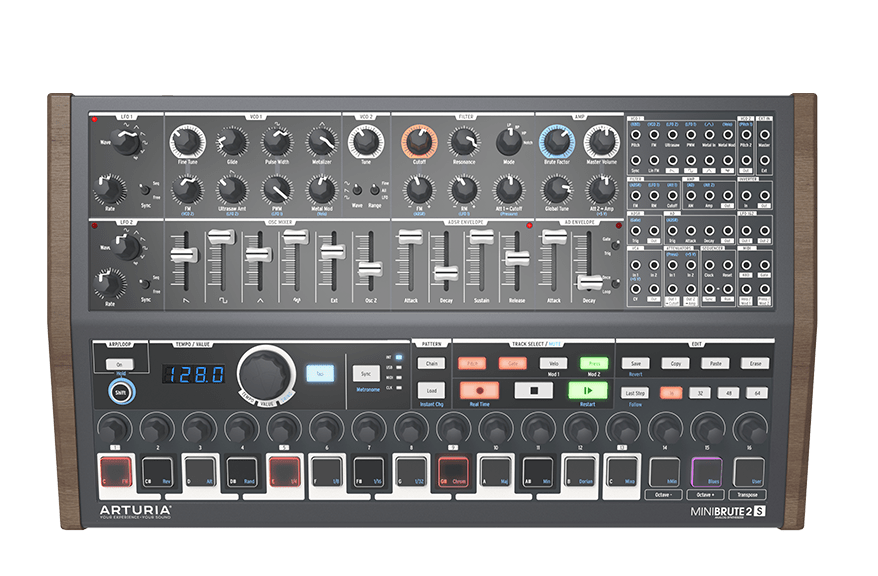Click the LFO 1 Wave selector knob
Screen dimensions: 878x576
pyautogui.click(x=126, y=142)
